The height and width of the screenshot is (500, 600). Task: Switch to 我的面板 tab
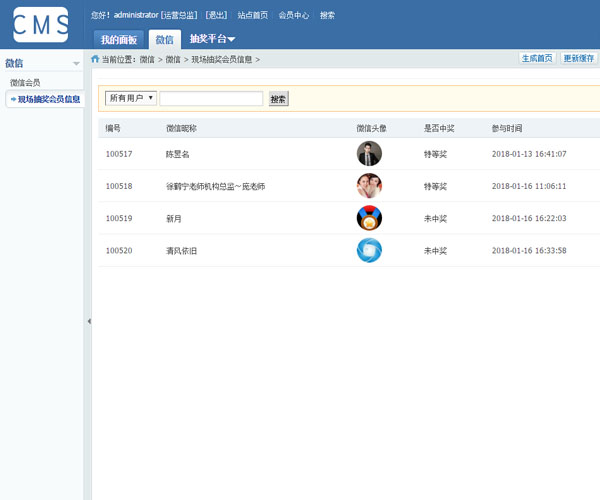click(x=120, y=40)
